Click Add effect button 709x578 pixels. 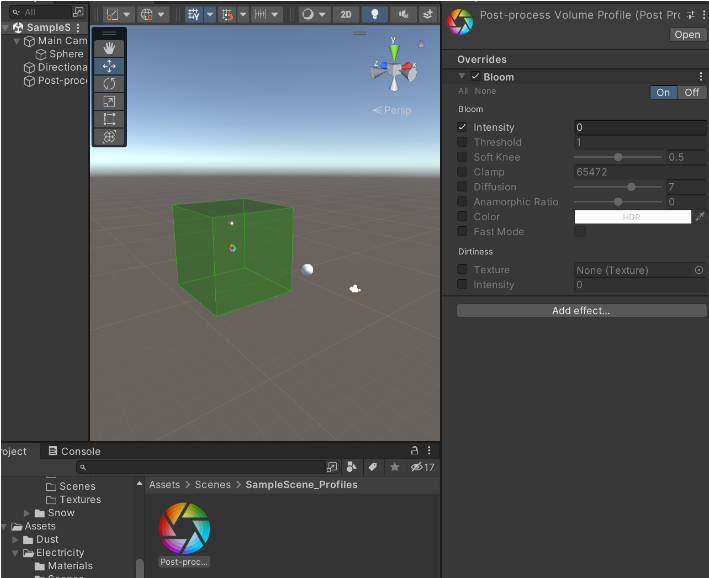(x=581, y=310)
